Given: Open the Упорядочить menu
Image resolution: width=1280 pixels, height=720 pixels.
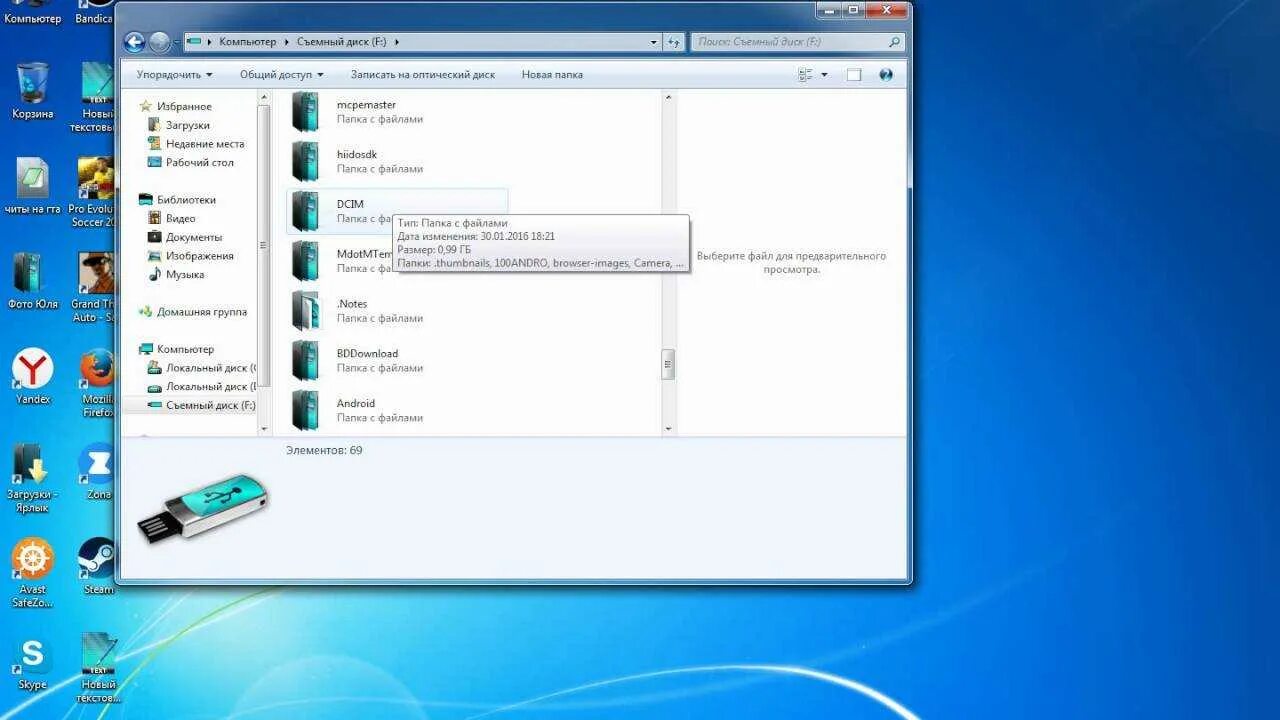Looking at the screenshot, I should (x=175, y=75).
